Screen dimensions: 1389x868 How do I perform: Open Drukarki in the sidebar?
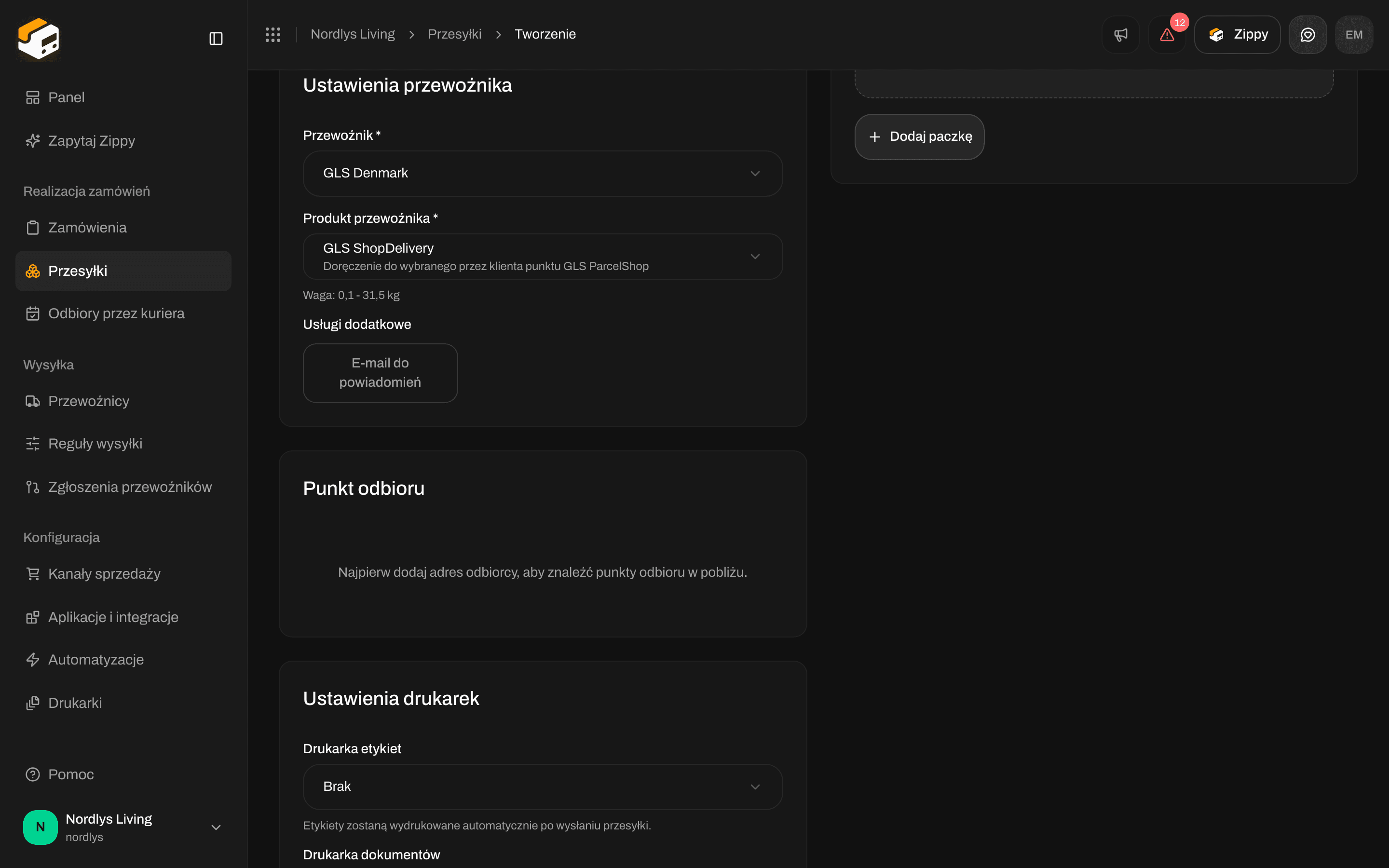[123, 703]
